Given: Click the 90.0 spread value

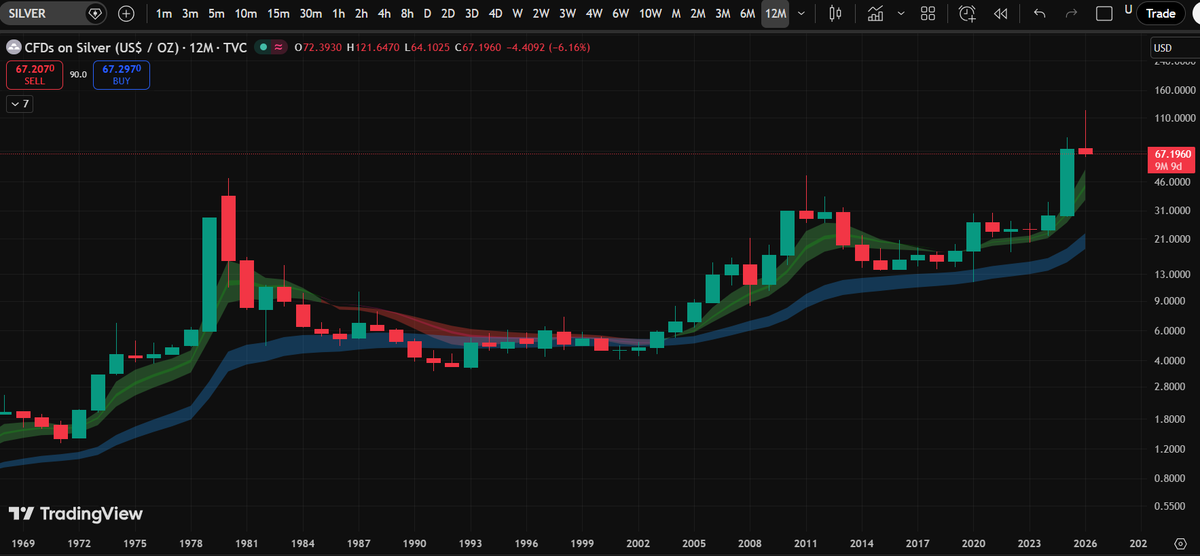Looking at the screenshot, I should (x=78, y=75).
